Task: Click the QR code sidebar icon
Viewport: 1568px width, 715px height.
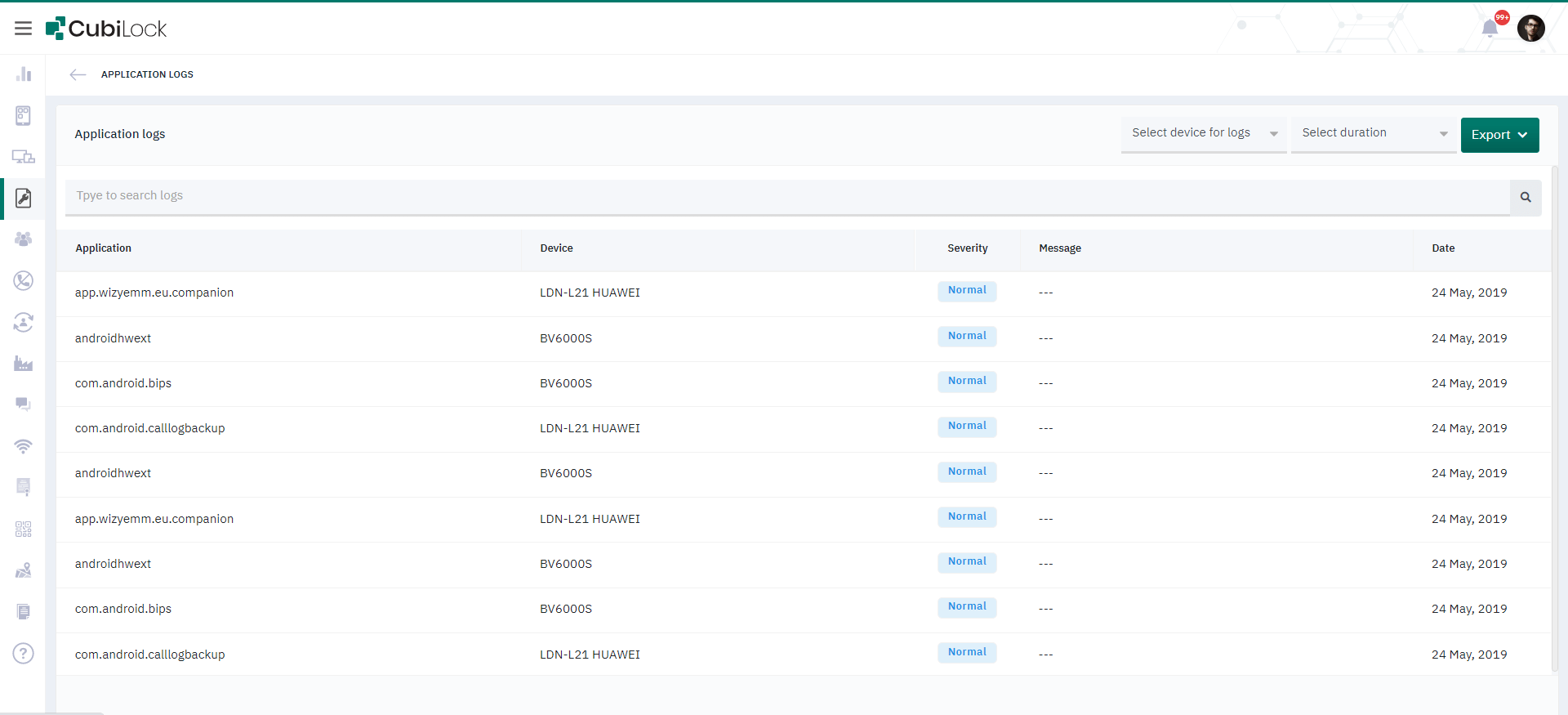Action: click(x=23, y=530)
